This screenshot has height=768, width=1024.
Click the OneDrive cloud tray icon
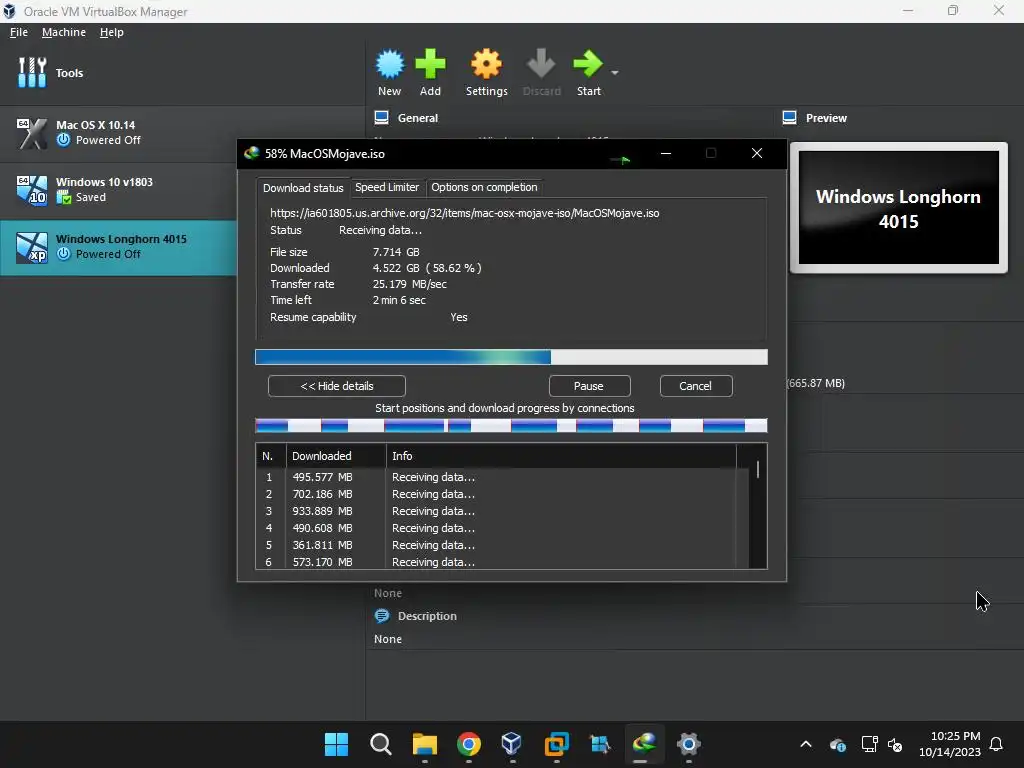[838, 744]
